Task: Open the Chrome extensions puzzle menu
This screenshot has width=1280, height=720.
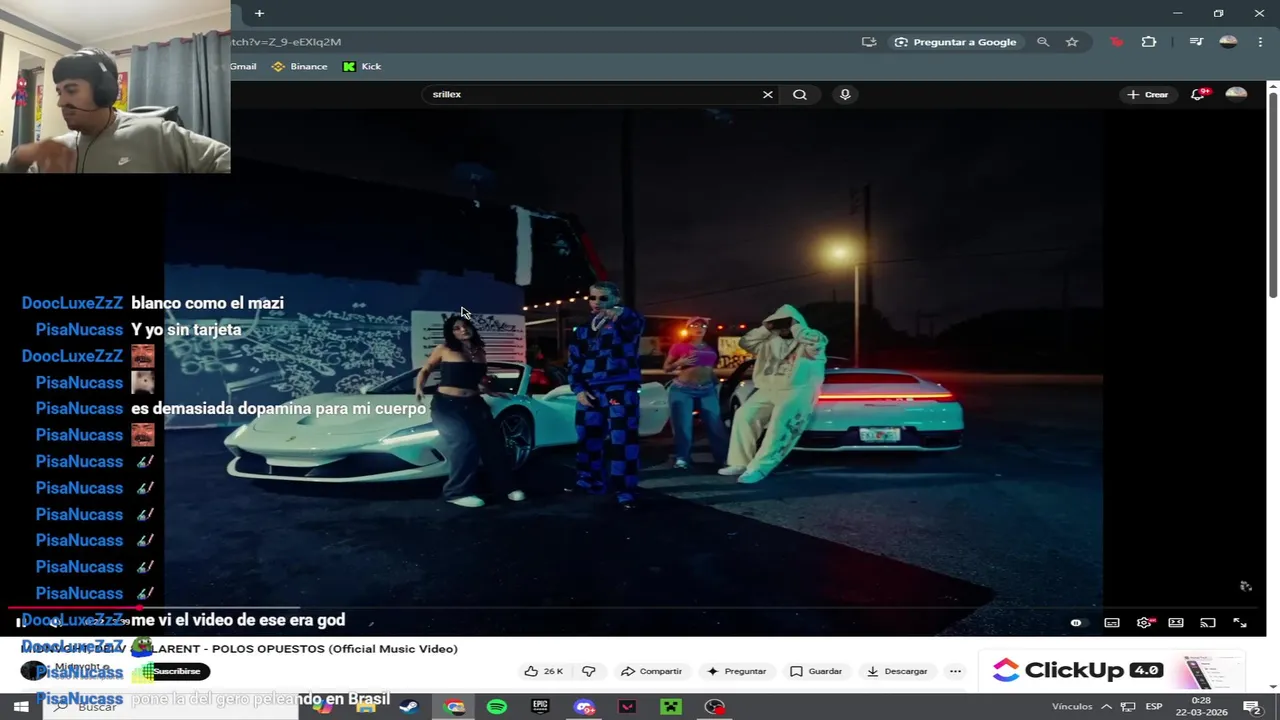Action: point(1149,42)
